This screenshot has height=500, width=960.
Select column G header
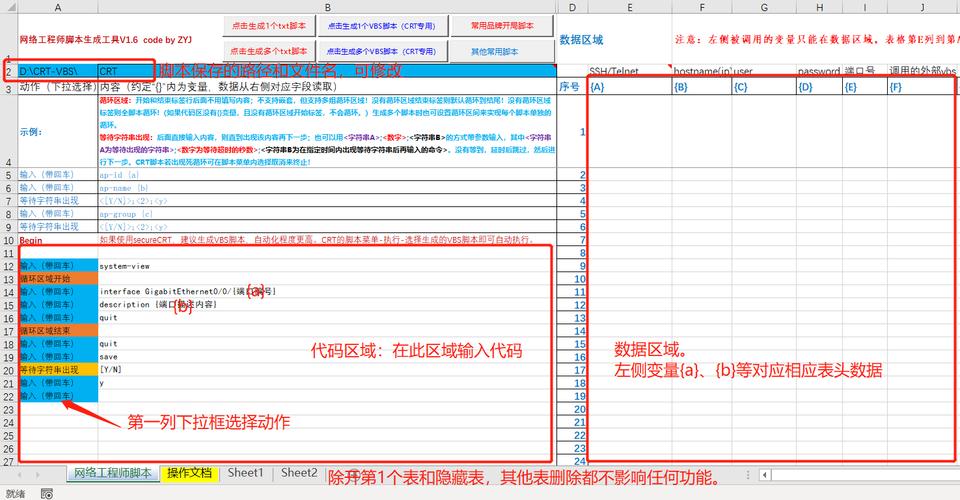pyautogui.click(x=763, y=7)
